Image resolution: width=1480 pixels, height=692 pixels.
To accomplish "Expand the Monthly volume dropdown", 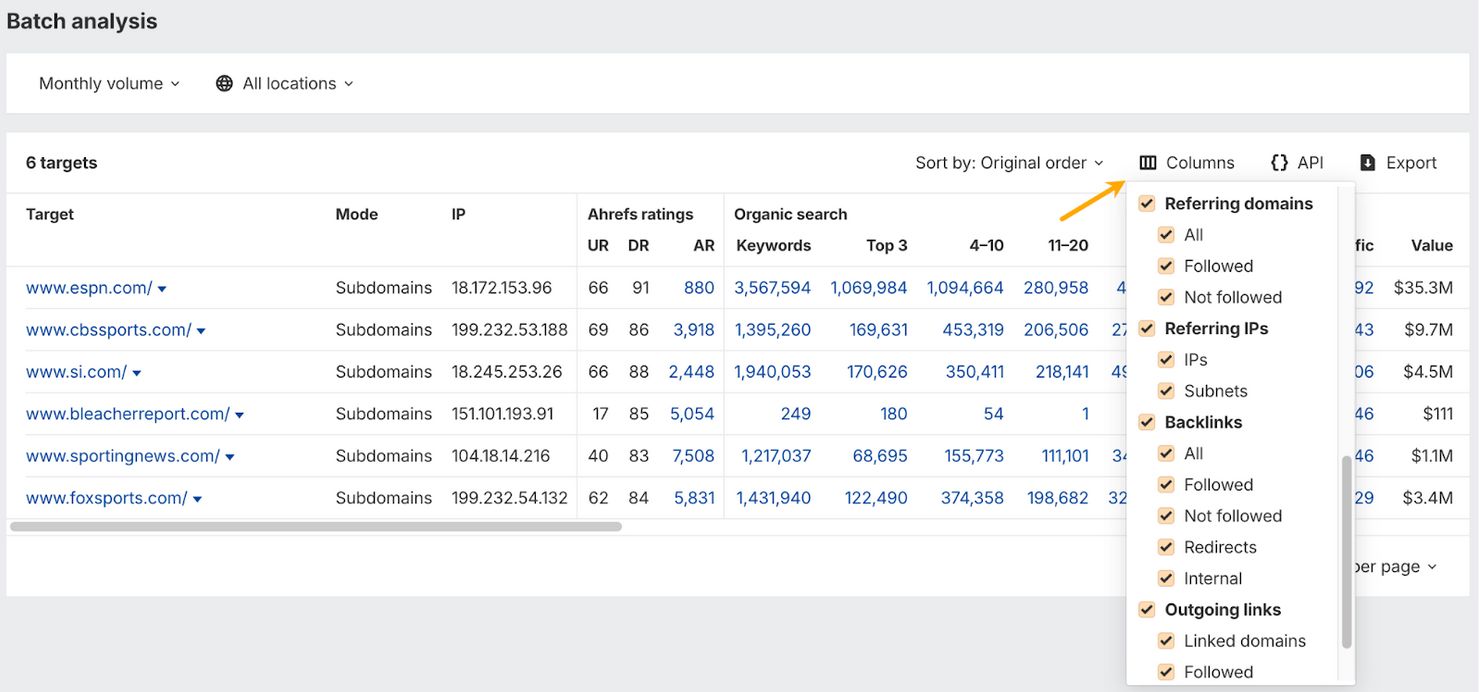I will pyautogui.click(x=109, y=84).
